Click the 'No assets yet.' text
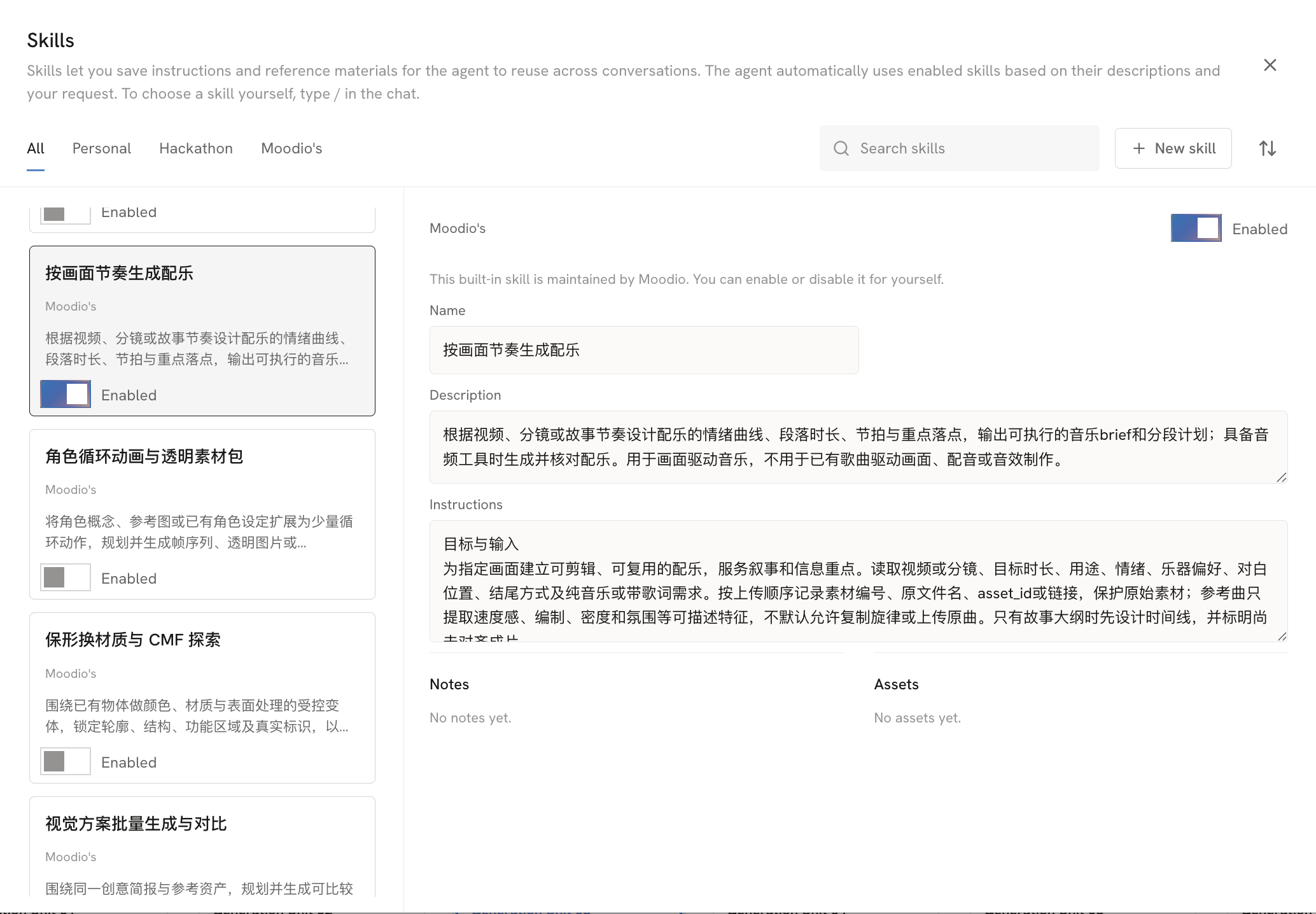This screenshot has width=1316, height=914. [x=917, y=718]
